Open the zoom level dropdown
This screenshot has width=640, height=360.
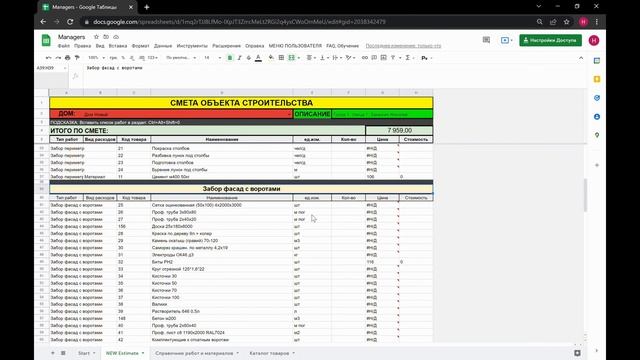tap(97, 58)
